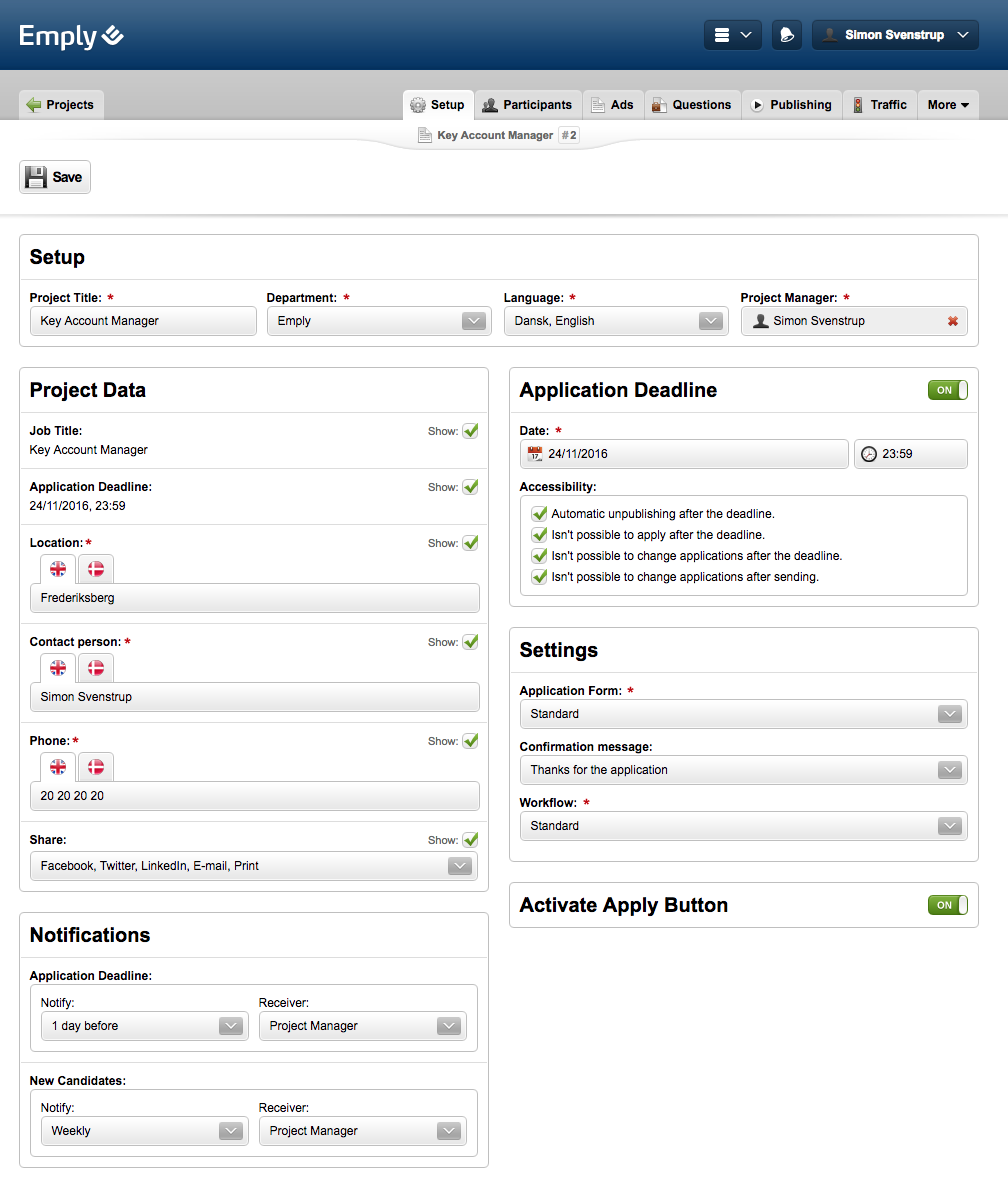The image size is (1008, 1178).
Task: Open the Language dropdown
Action: [x=616, y=321]
